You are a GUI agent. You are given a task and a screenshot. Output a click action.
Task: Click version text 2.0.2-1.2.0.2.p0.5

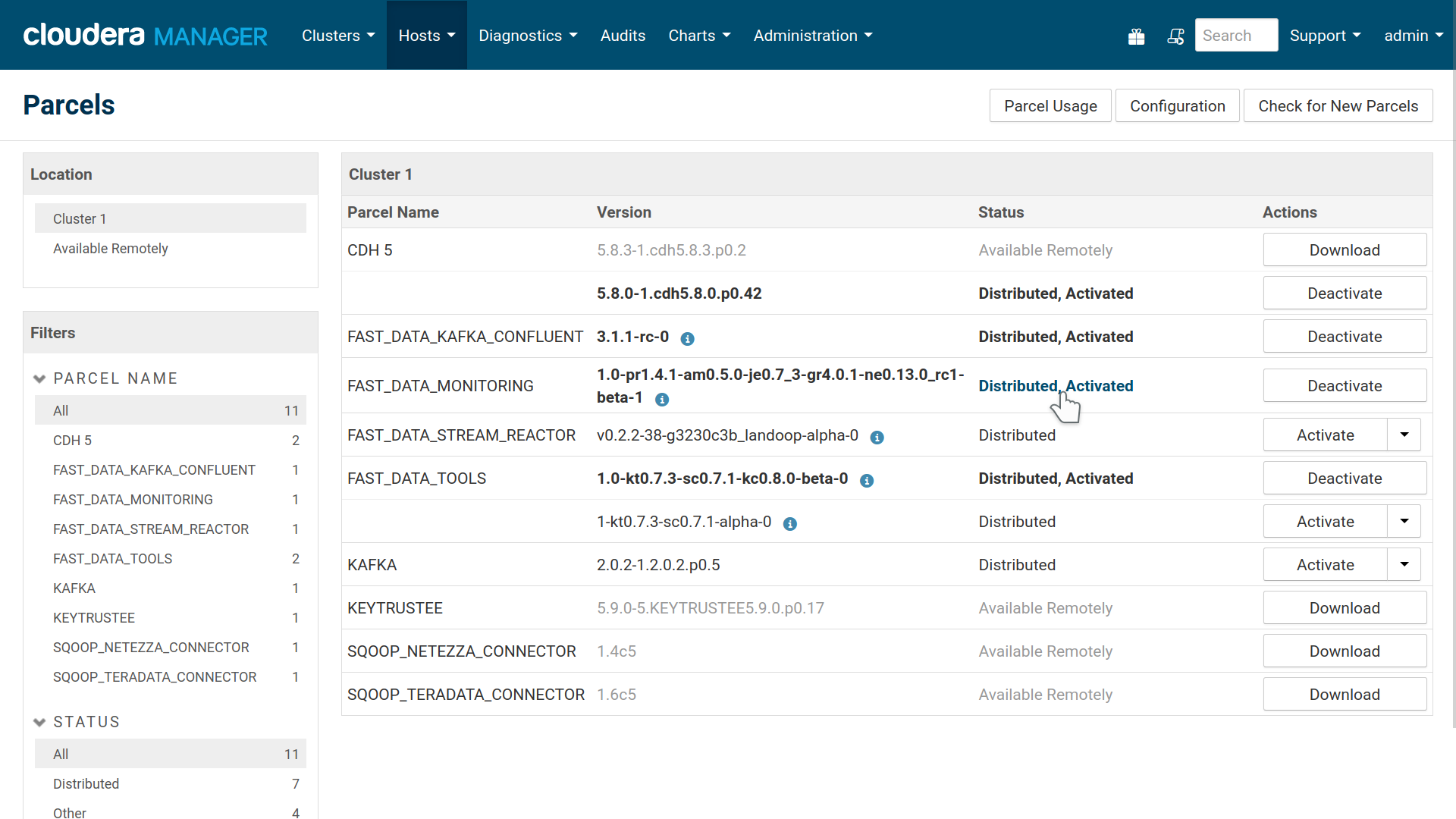(x=658, y=564)
